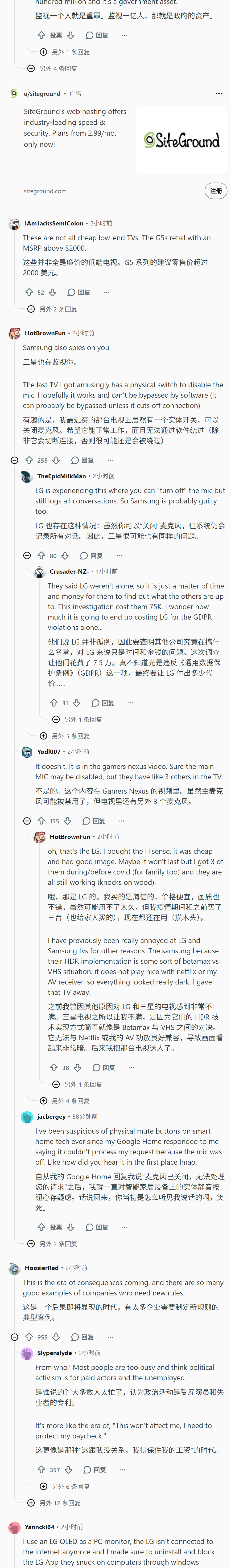Downvote Crusader-NZ-'s comment with 31 votes

pos(77,702)
